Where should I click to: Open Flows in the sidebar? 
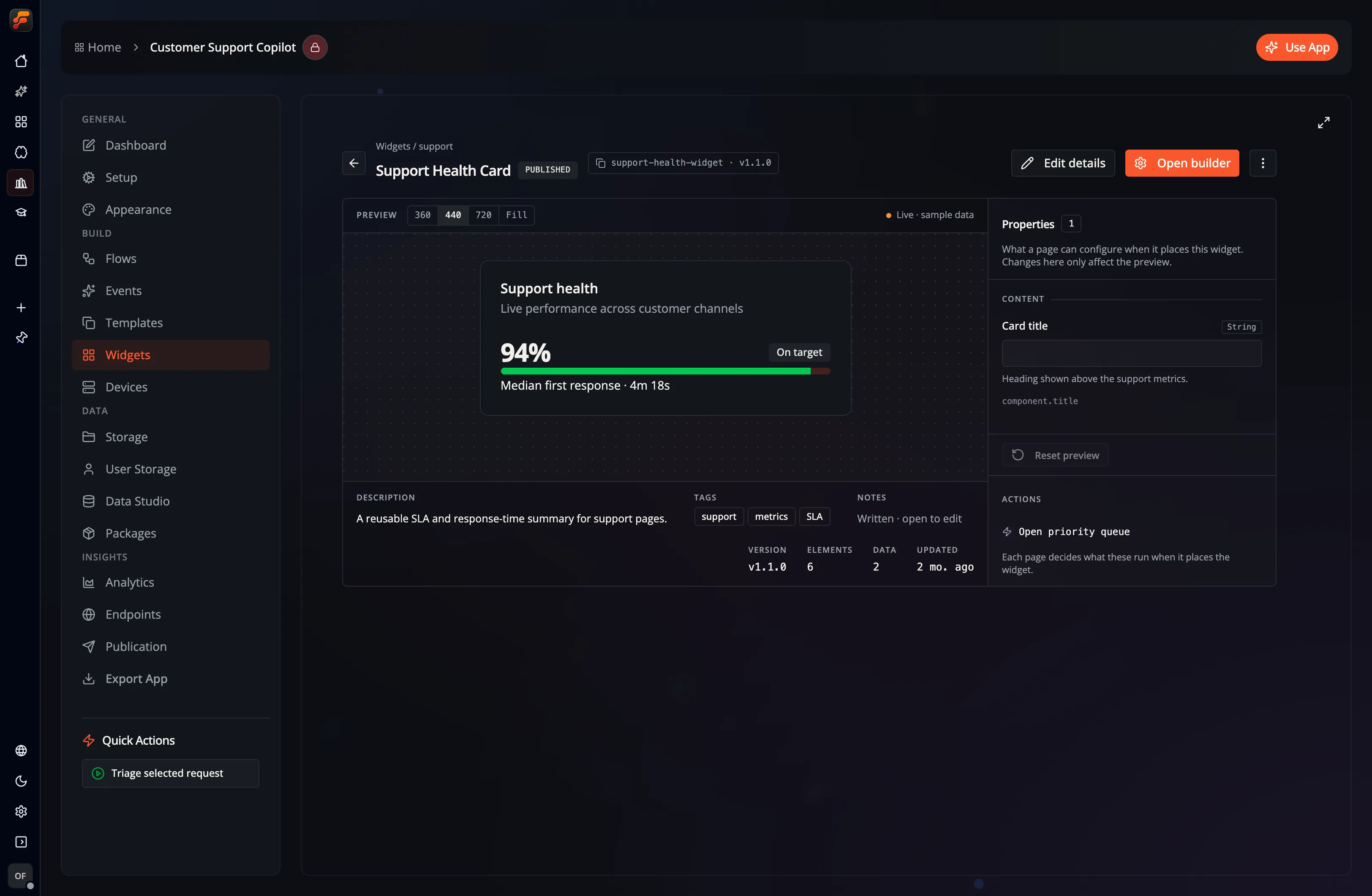(x=171, y=259)
